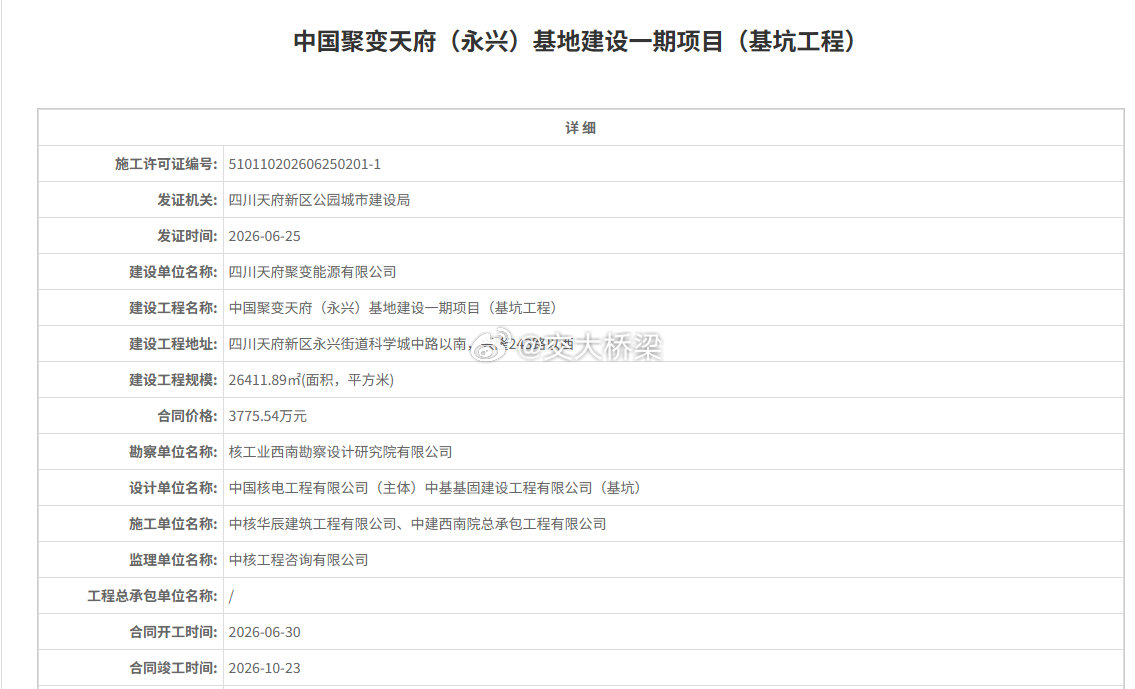1135x689 pixels.
Task: Select 四川天府聚变能源有限公司
Action: (x=313, y=272)
